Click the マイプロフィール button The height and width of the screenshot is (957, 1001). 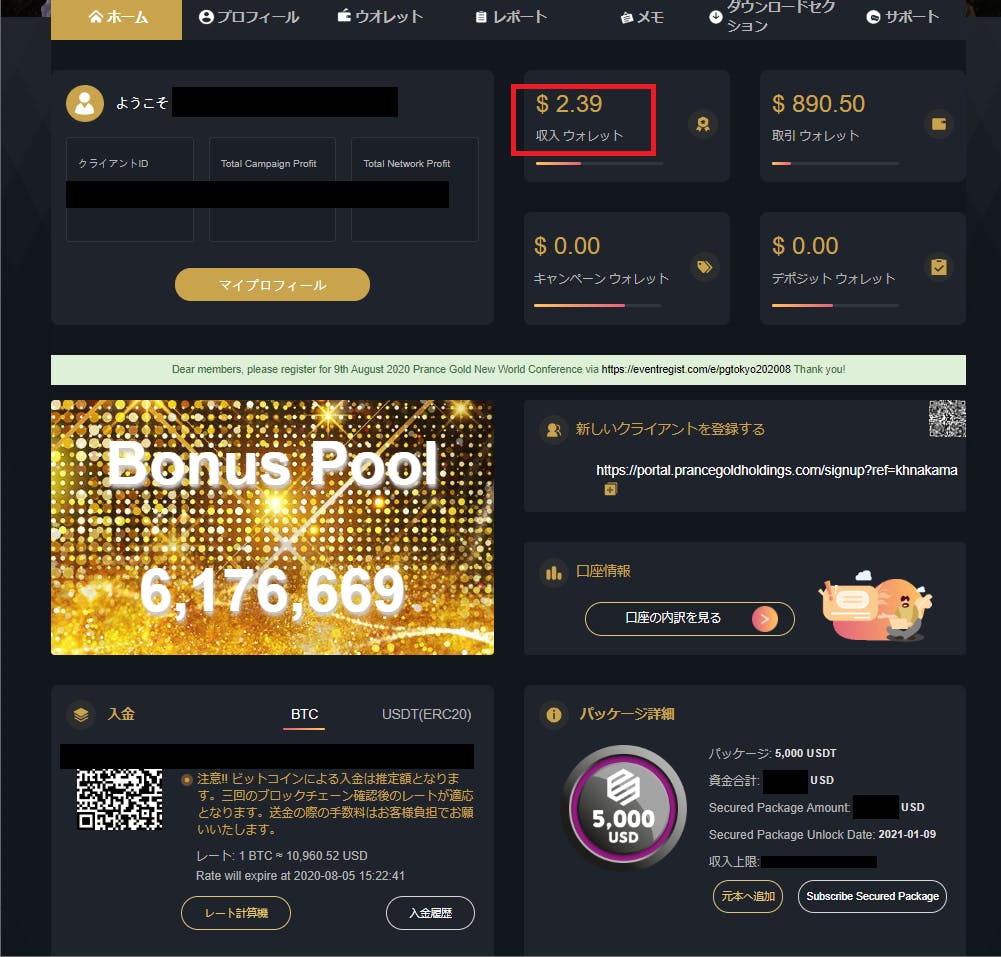(273, 285)
